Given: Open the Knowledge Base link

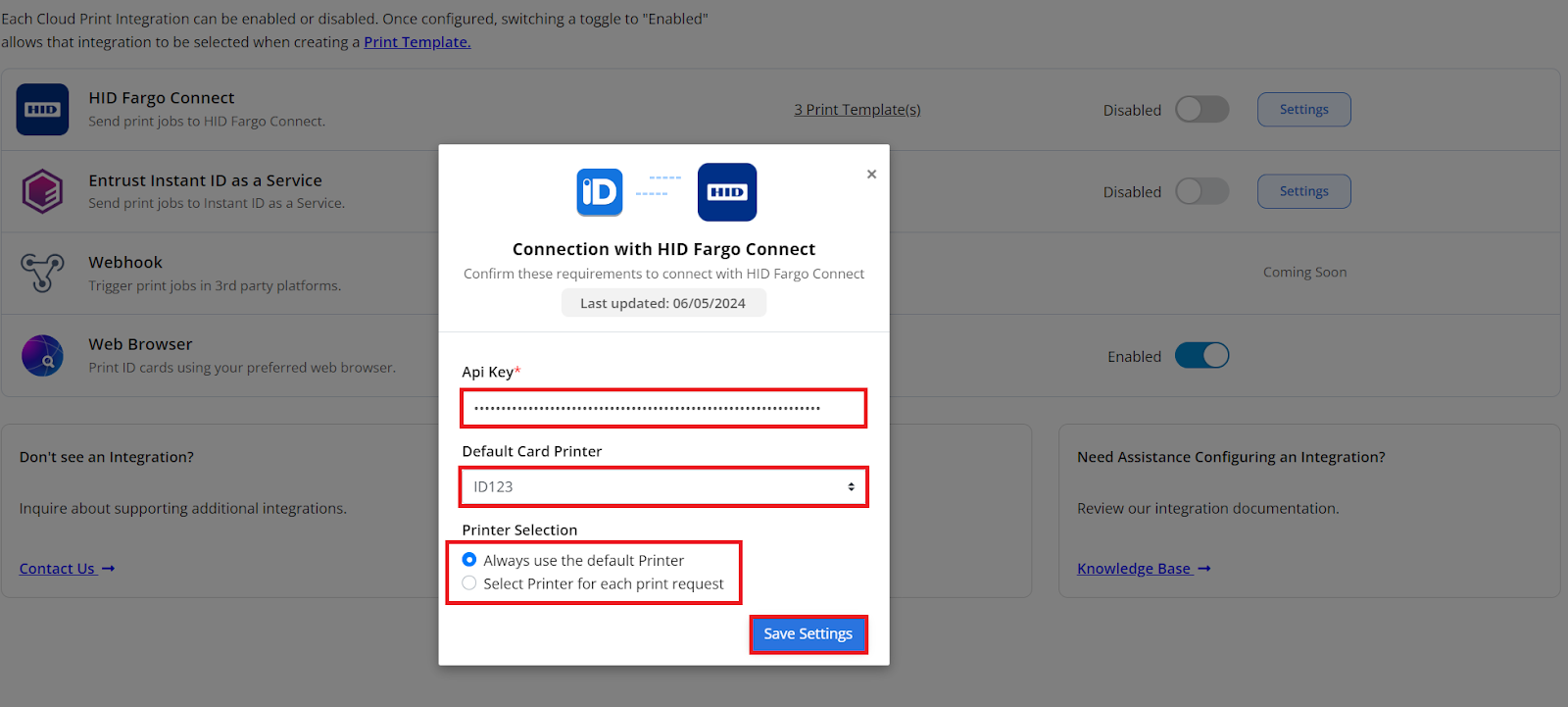Looking at the screenshot, I should point(1144,569).
